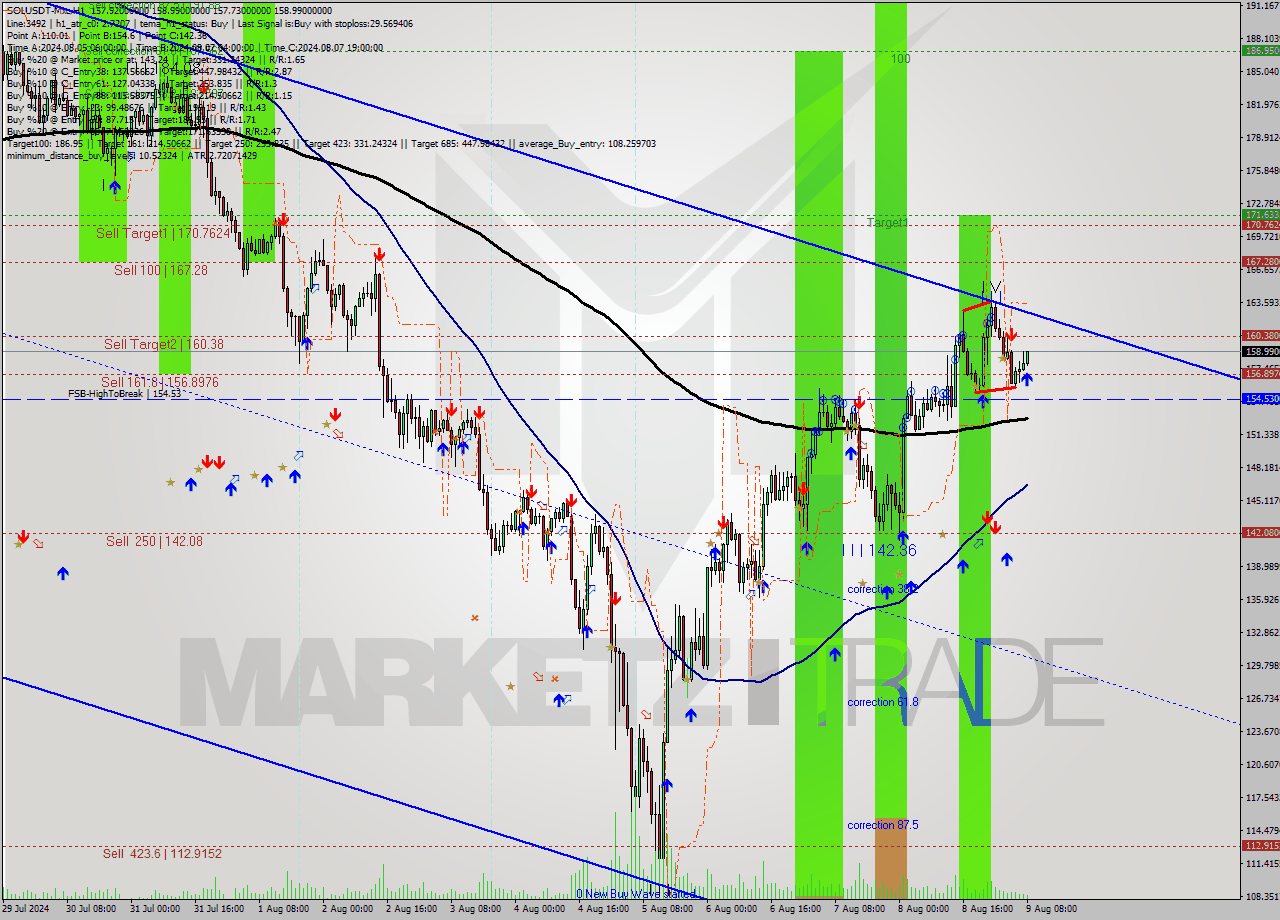Screen dimensions: 1280x920
Task: Select the 'Sell 100 | 167.28' level label
Action: (x=161, y=270)
